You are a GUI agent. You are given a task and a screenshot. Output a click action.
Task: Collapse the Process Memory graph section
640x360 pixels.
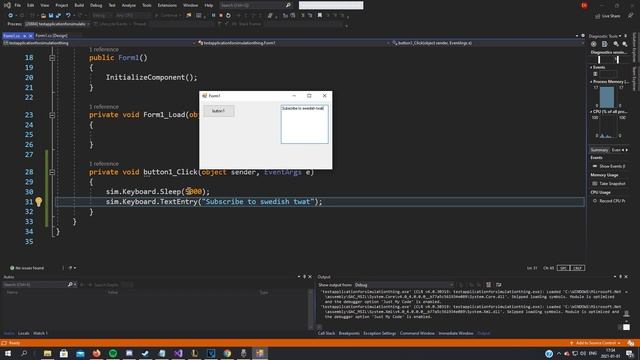click(591, 82)
